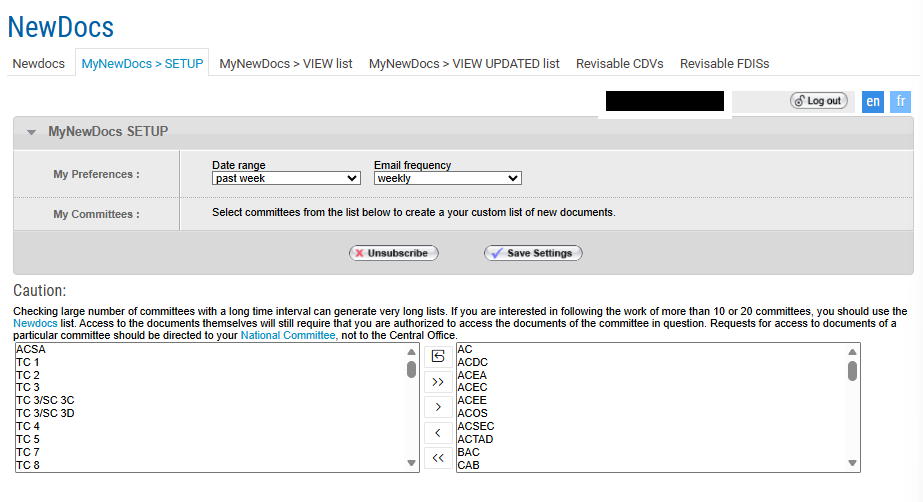Image resolution: width=923 pixels, height=502 pixels.
Task: Select ACEE in the right list
Action: click(x=652, y=400)
